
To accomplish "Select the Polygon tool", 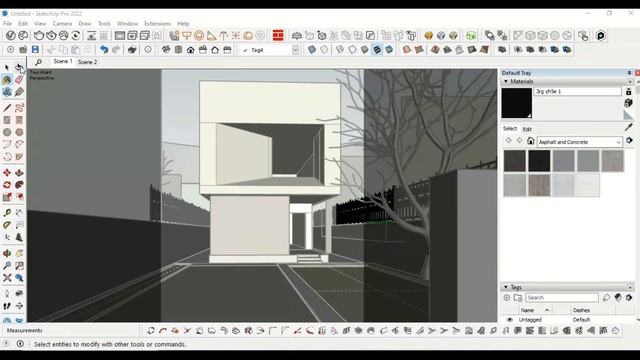I will 19,132.
